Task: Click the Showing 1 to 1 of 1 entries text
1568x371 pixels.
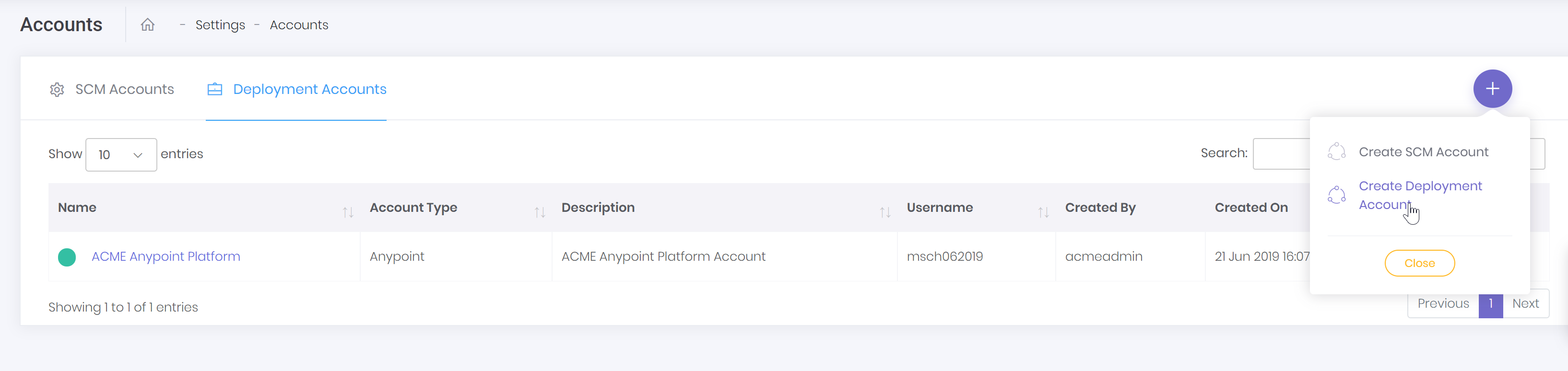Action: (123, 307)
